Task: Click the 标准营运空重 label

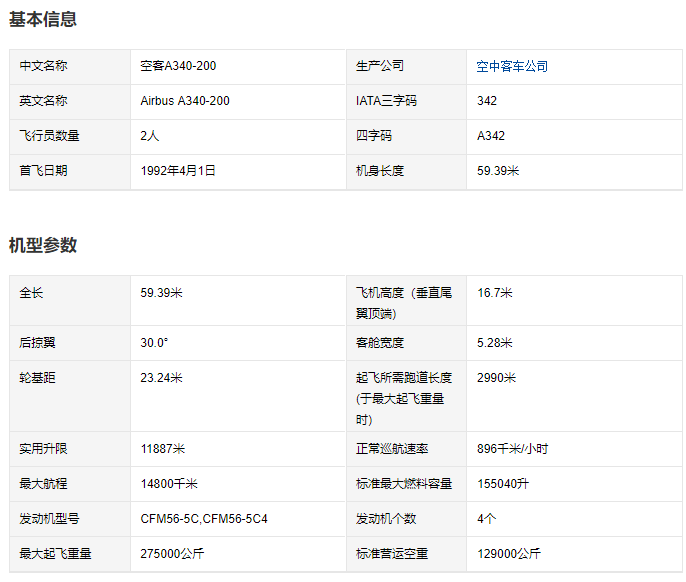Action: pos(392,554)
